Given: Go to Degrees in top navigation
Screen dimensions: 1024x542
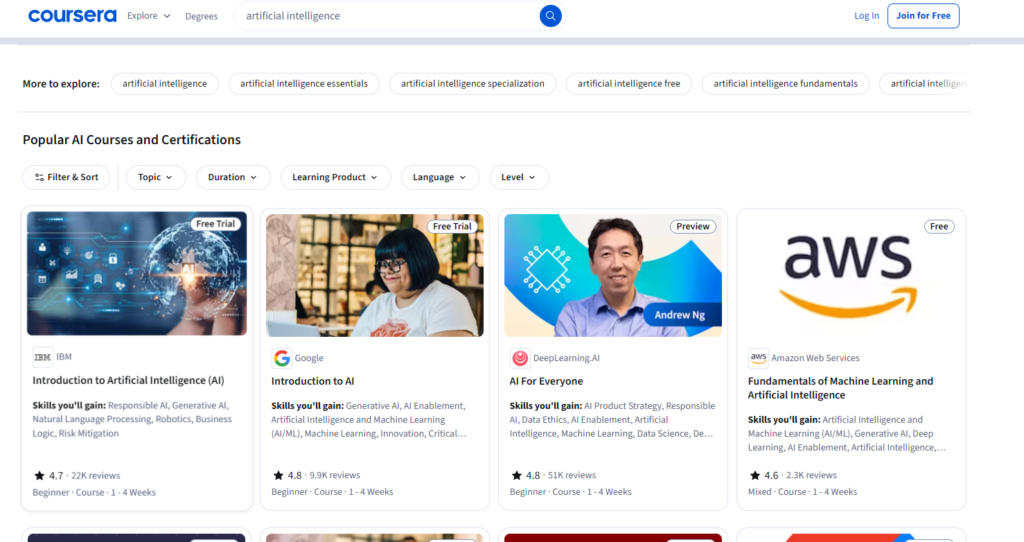Looking at the screenshot, I should coord(201,16).
